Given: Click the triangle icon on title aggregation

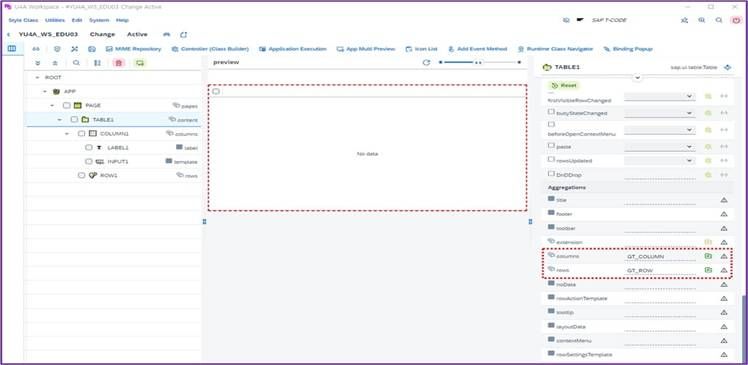Looking at the screenshot, I should pyautogui.click(x=724, y=200).
